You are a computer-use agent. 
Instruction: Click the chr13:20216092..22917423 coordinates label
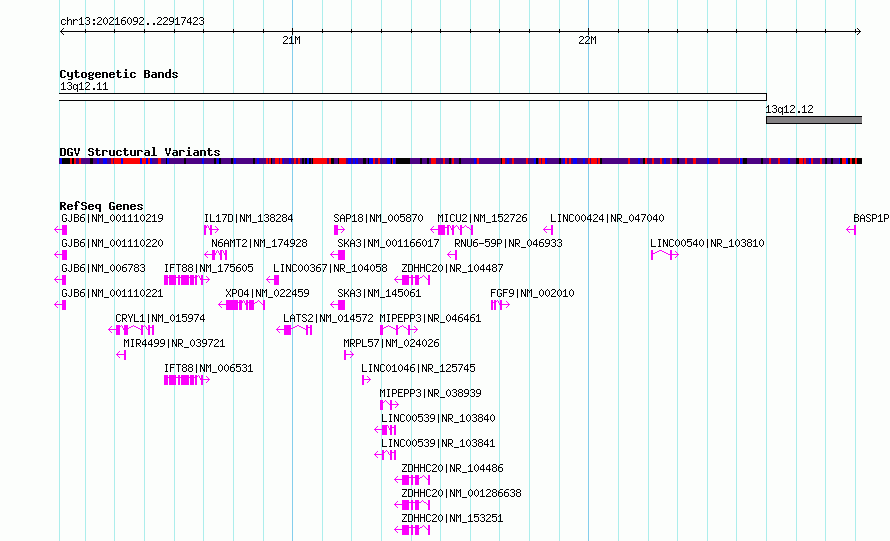(x=132, y=22)
